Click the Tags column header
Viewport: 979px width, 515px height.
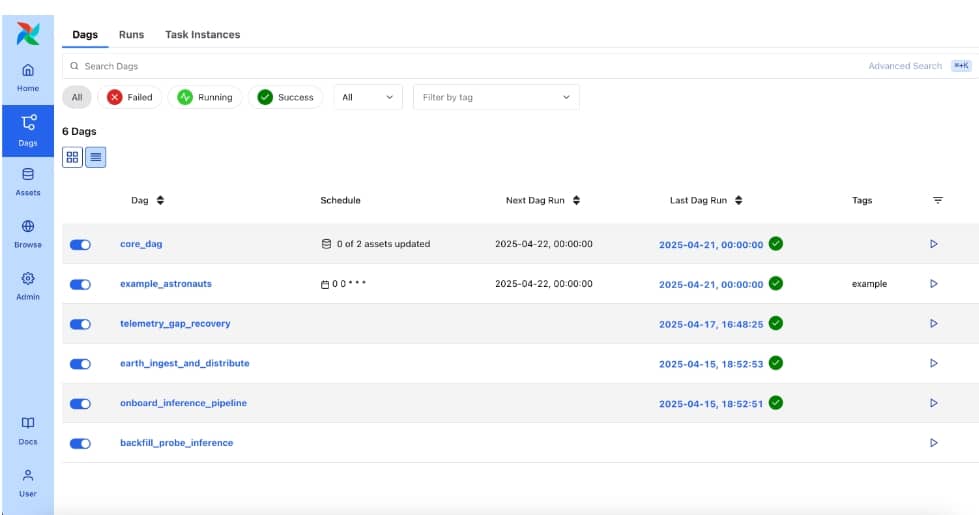click(862, 200)
